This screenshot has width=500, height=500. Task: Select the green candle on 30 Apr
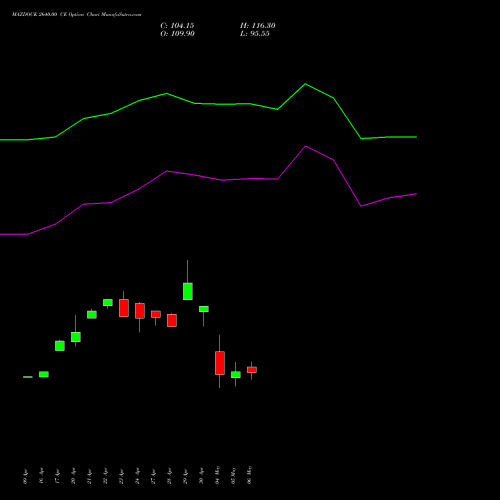pos(204,309)
